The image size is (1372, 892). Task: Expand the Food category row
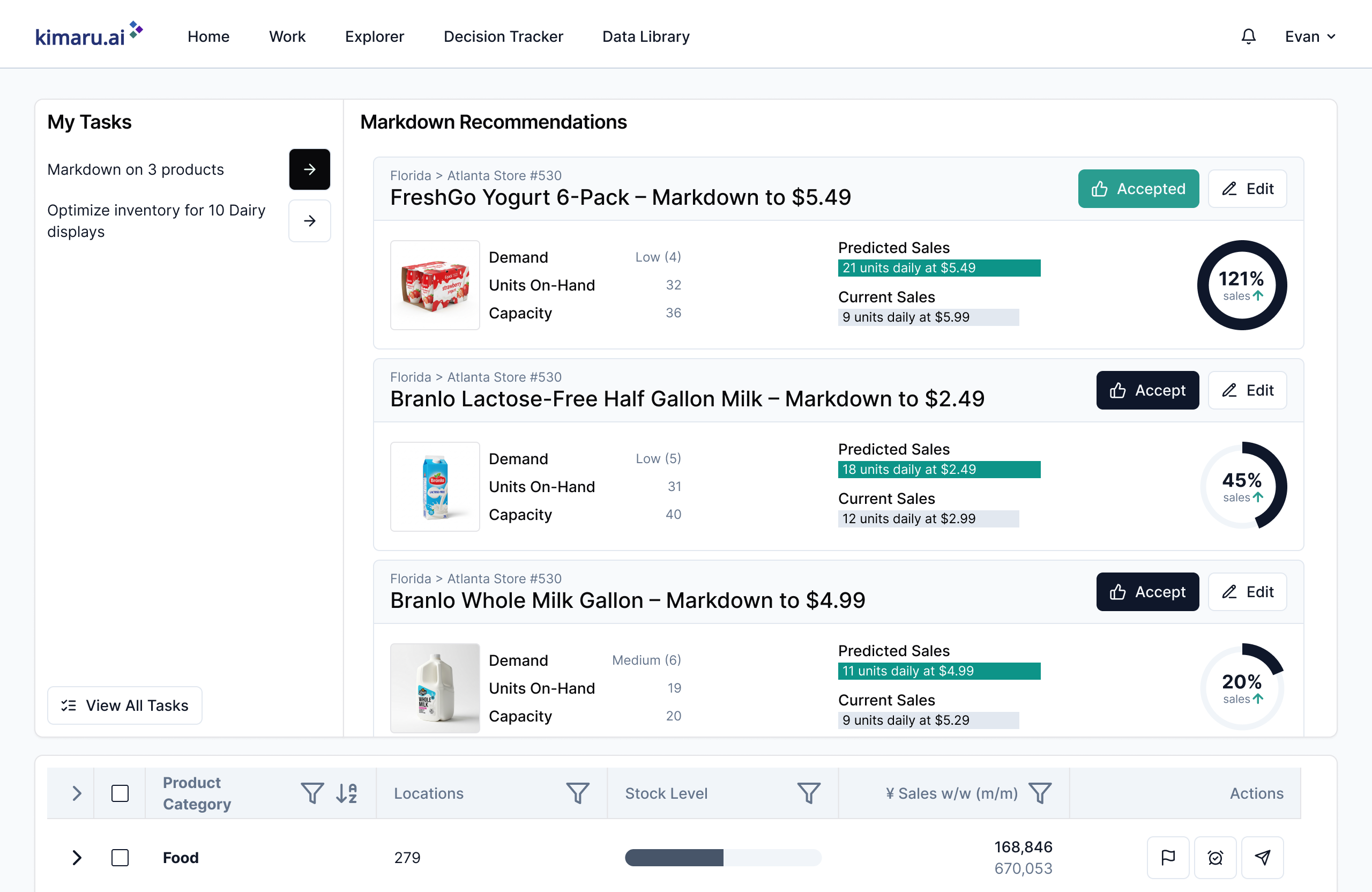pos(77,857)
